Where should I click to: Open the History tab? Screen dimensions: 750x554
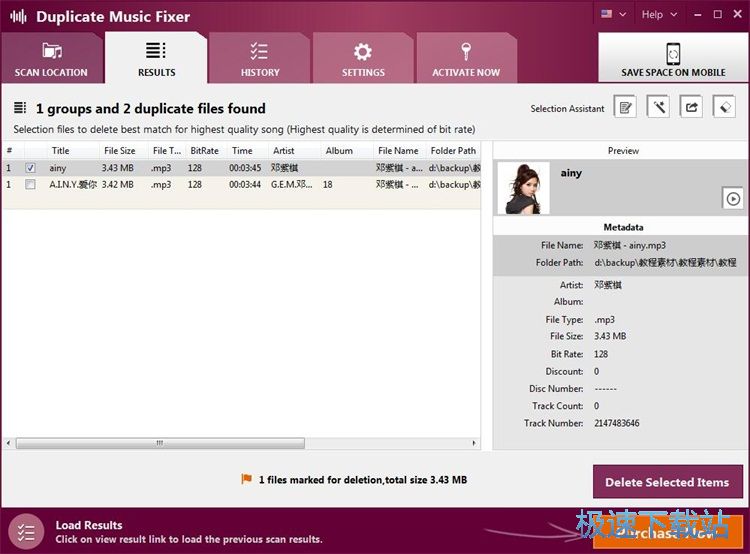click(260, 58)
